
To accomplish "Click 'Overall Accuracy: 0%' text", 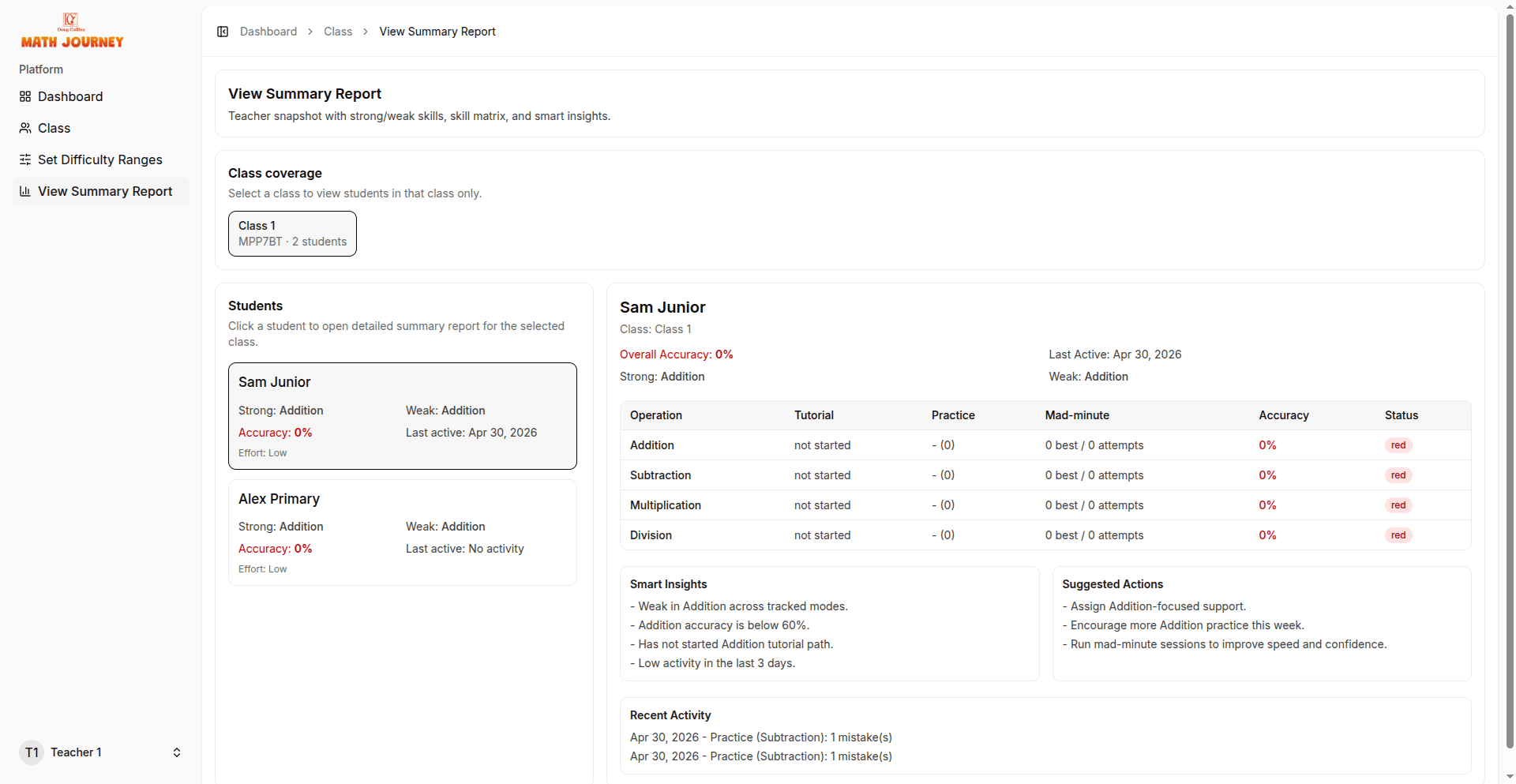I will 677,354.
